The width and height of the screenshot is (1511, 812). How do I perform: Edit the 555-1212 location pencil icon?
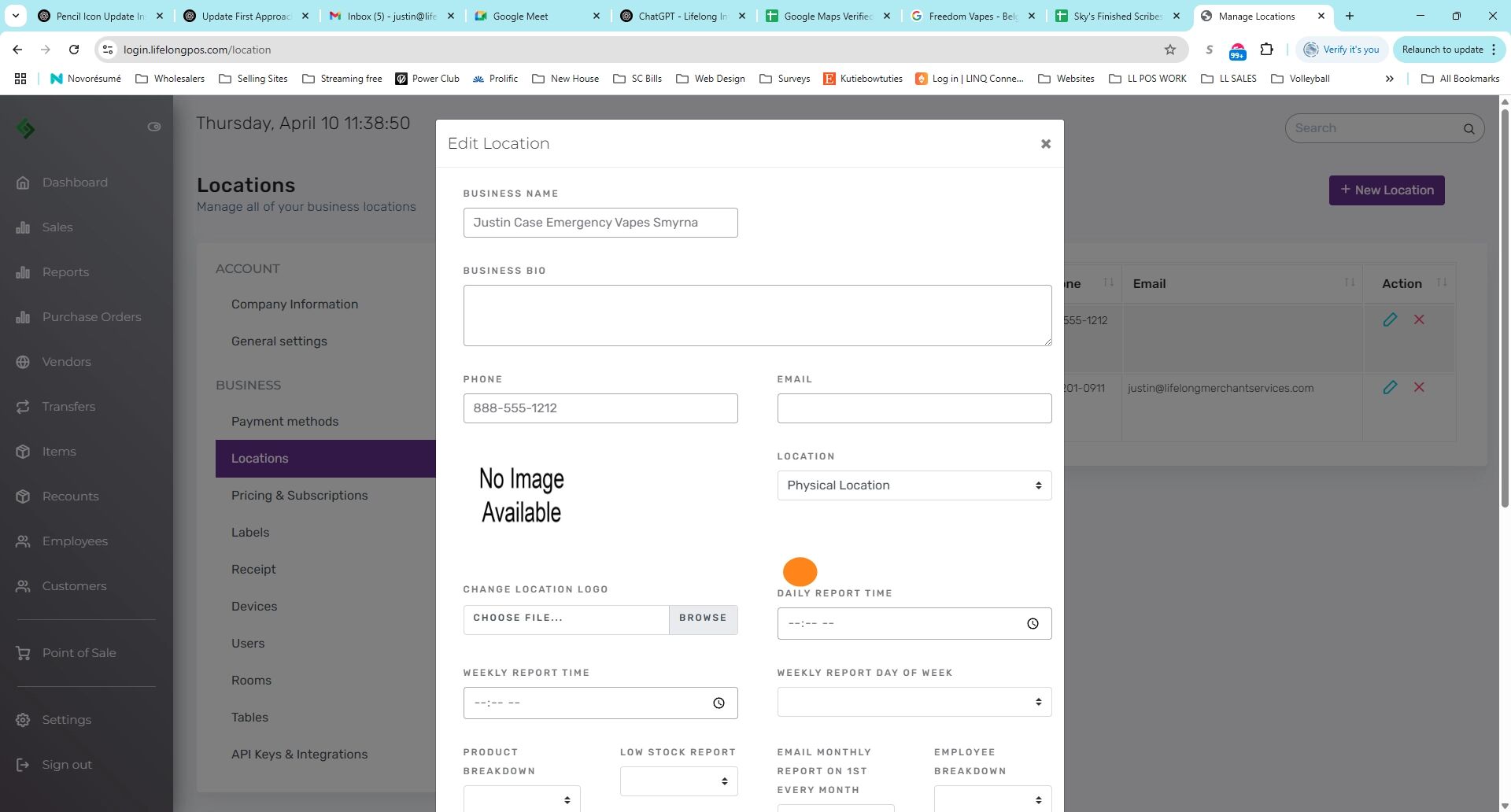click(x=1390, y=319)
